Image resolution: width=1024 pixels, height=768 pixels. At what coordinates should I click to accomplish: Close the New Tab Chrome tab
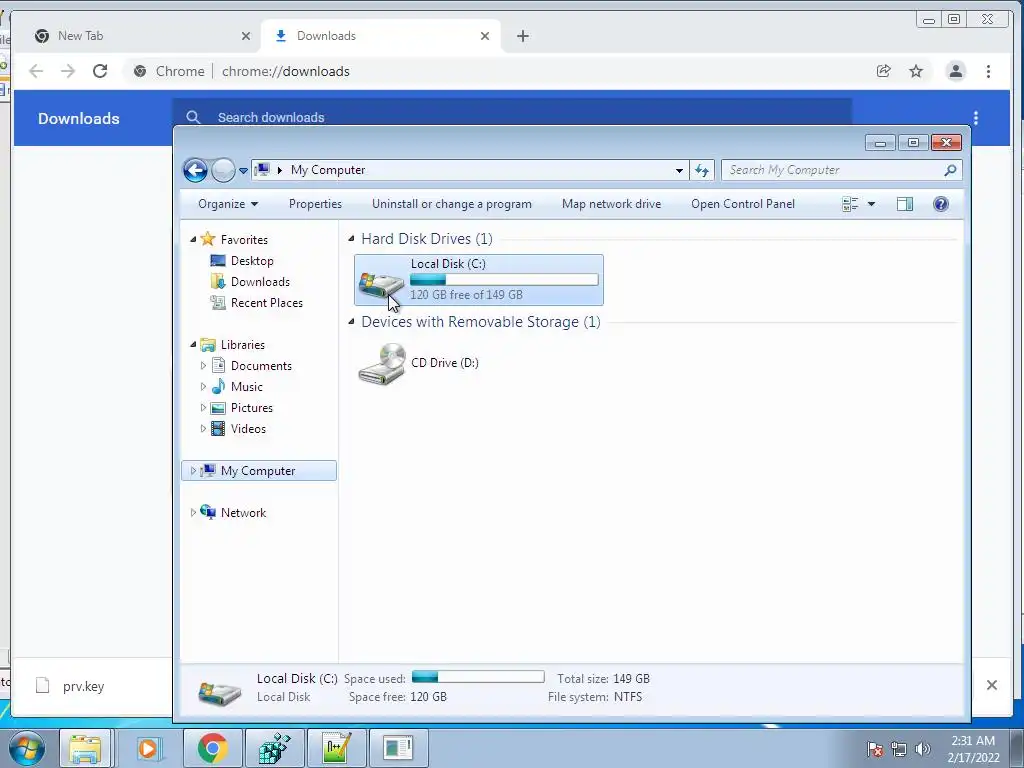[x=246, y=36]
